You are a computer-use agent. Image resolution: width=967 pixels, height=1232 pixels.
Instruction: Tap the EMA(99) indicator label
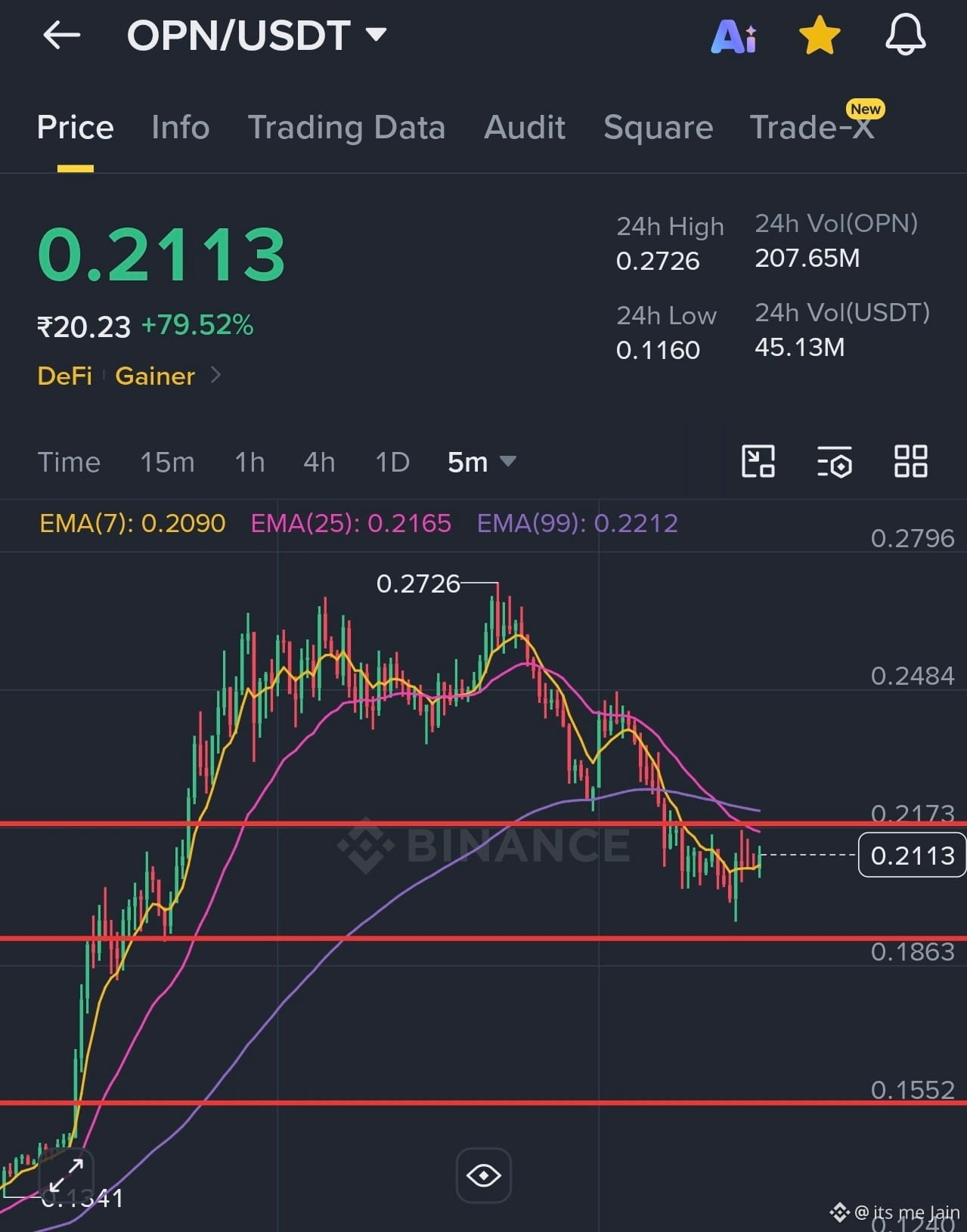(578, 523)
